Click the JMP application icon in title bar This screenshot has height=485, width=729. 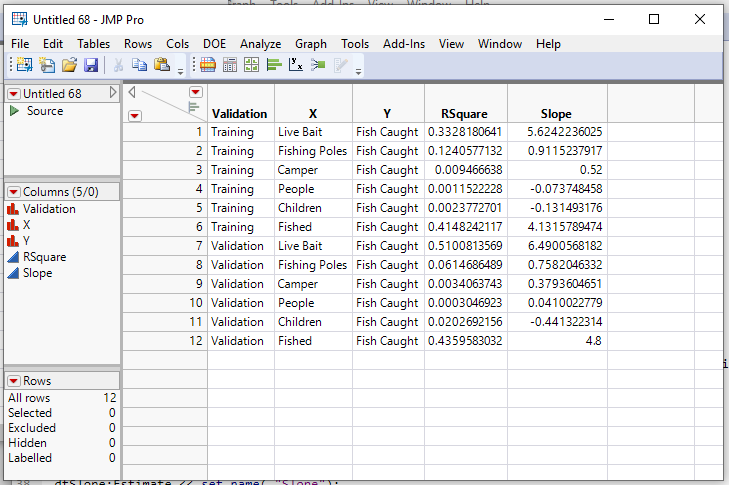20,19
